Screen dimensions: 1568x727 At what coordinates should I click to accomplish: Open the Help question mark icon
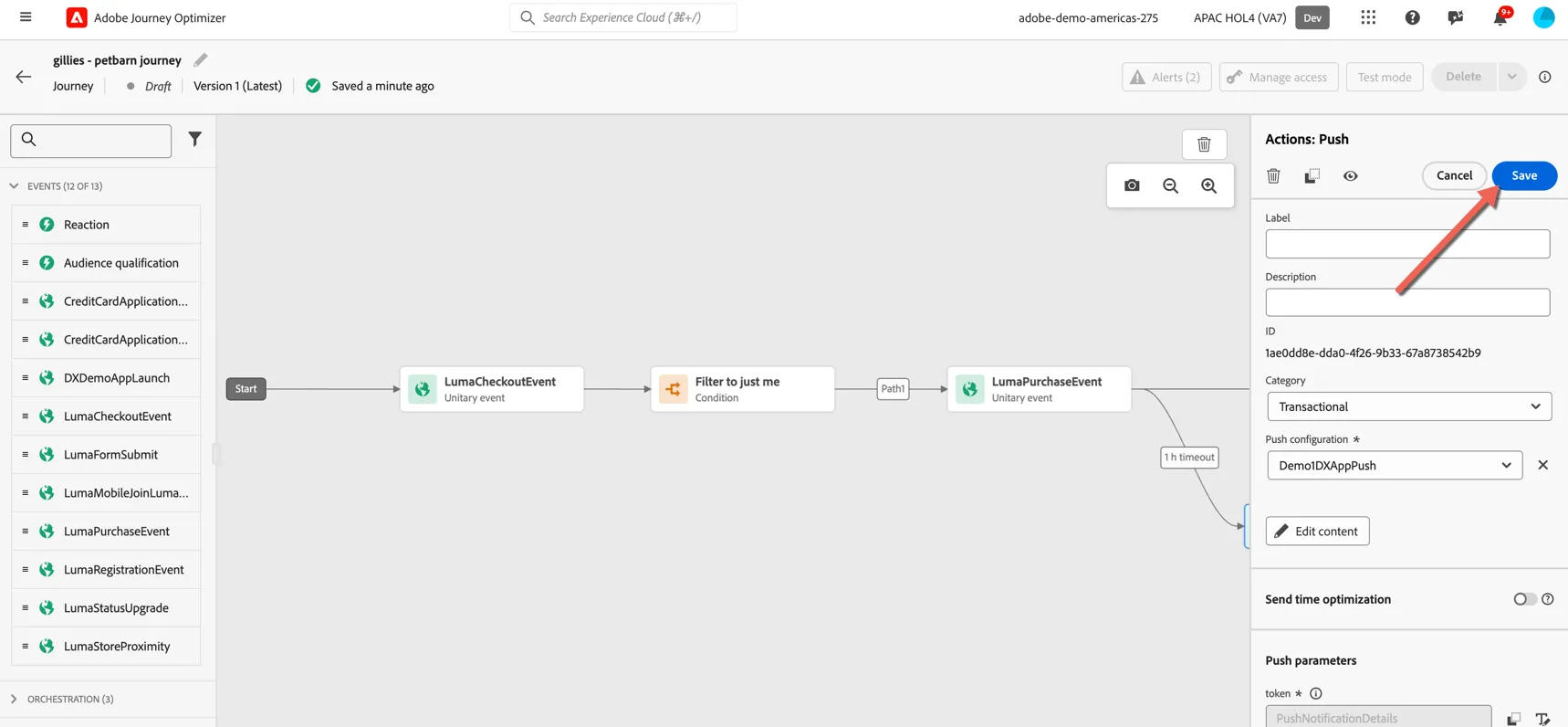click(1412, 17)
